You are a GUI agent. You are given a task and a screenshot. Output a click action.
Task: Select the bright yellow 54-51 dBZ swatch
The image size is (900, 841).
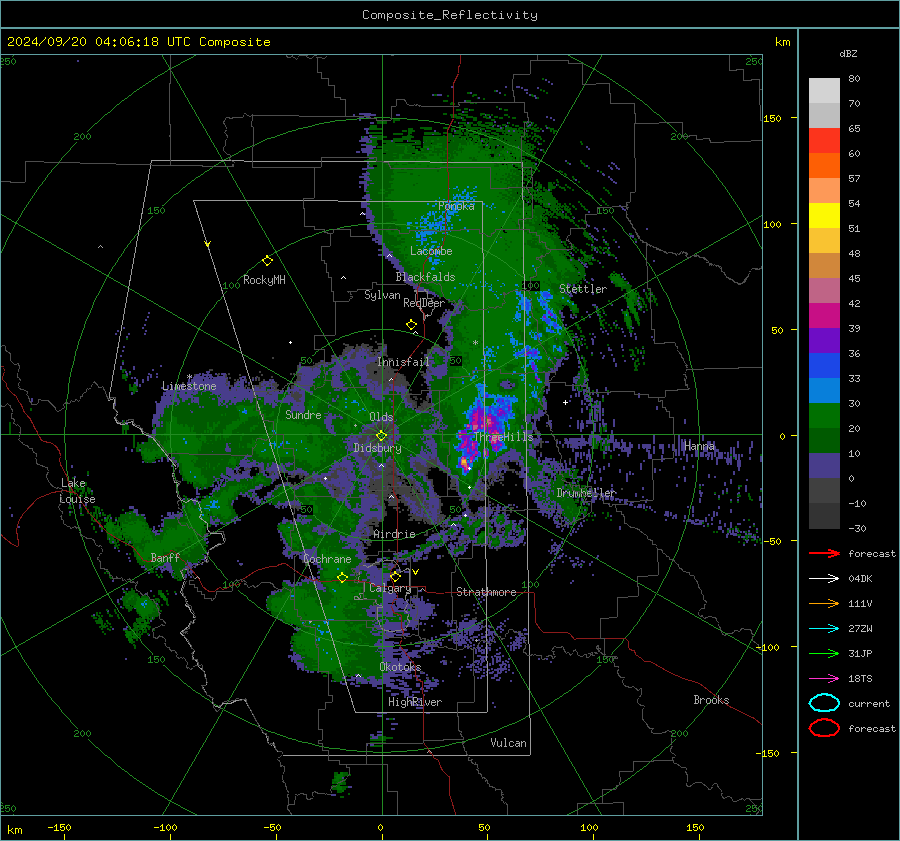coord(824,216)
